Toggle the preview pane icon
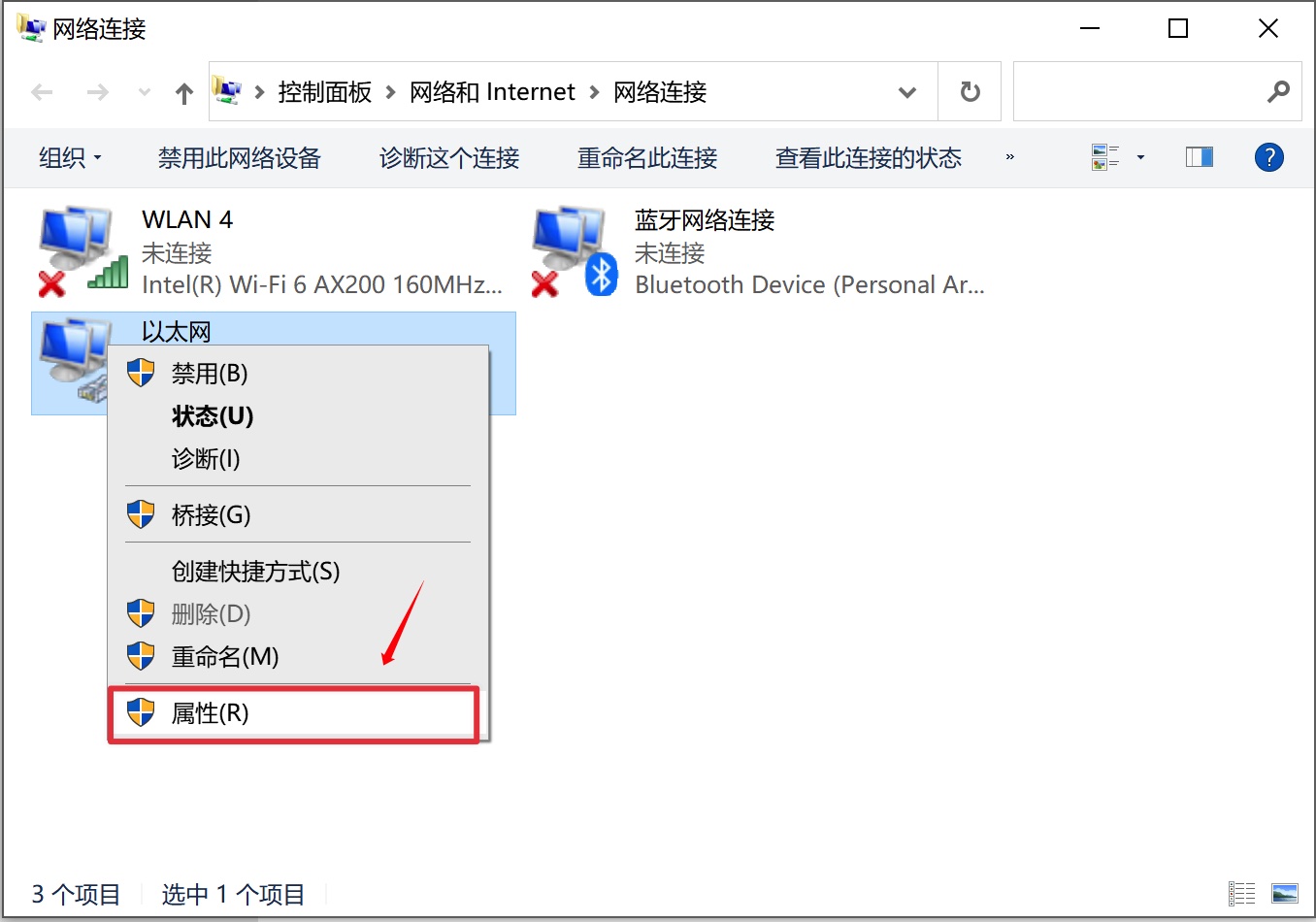The width and height of the screenshot is (1316, 922). coord(1200,157)
